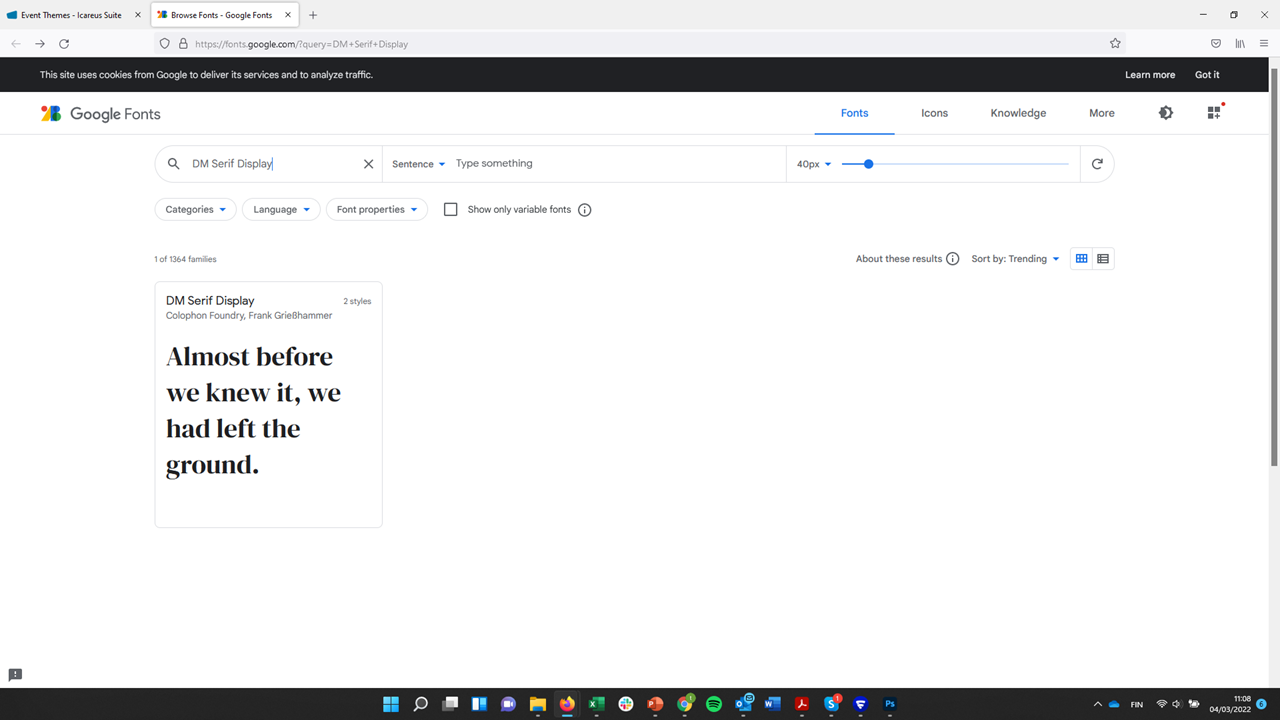This screenshot has width=1280, height=720.
Task: Expand the Categories filter dropdown
Action: [195, 210]
